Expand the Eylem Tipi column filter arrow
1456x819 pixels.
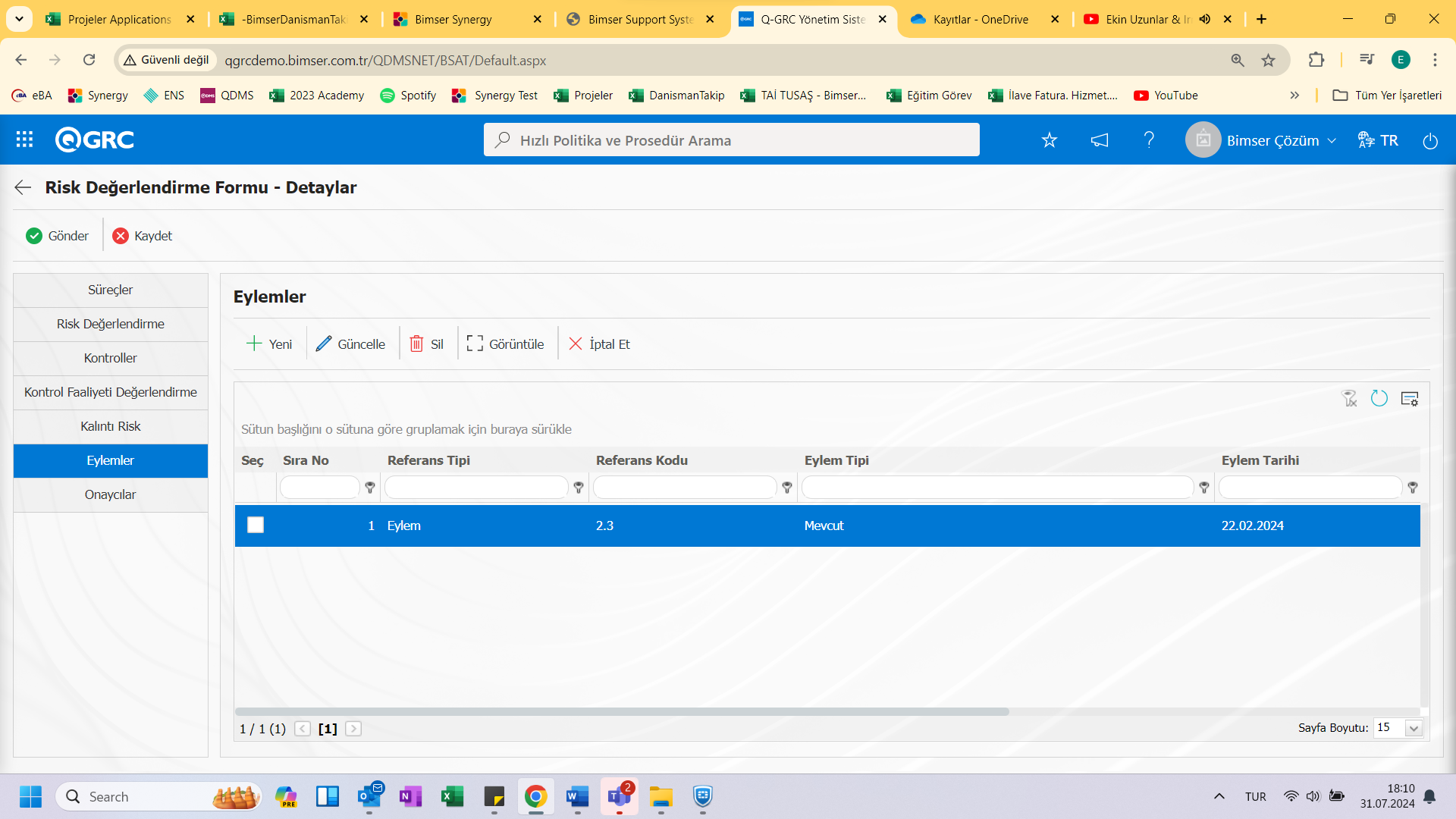click(x=1204, y=487)
